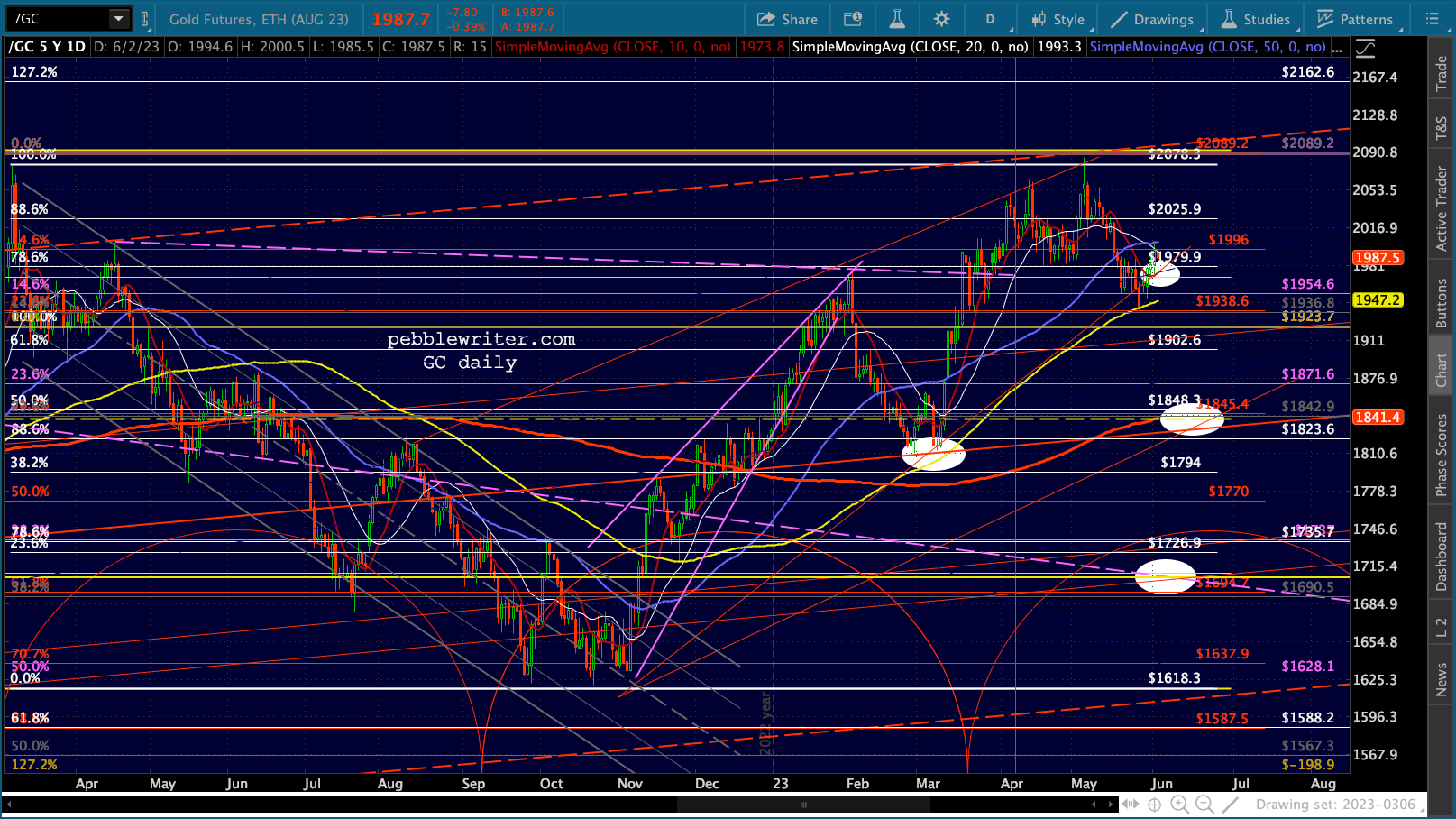
Task: Click the 127.2% fib label at chart top
Action: pyautogui.click(x=34, y=72)
